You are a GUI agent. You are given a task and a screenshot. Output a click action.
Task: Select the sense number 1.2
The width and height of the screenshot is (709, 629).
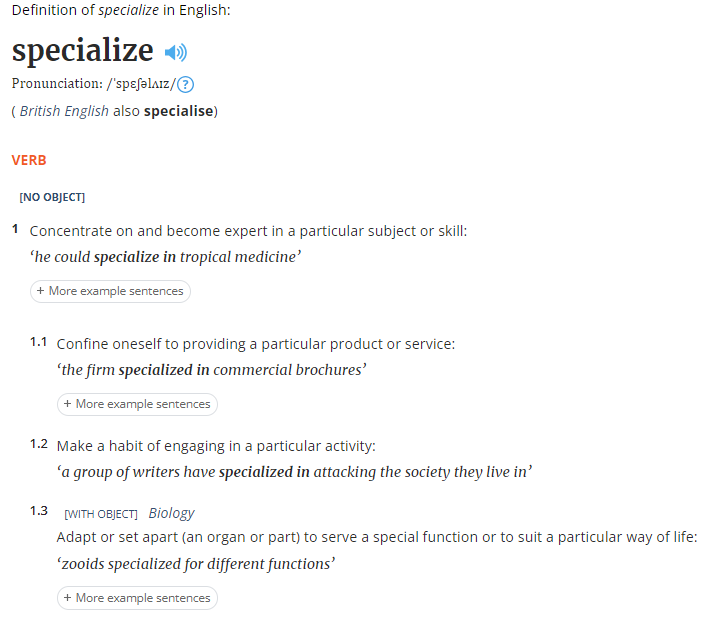[x=39, y=444]
